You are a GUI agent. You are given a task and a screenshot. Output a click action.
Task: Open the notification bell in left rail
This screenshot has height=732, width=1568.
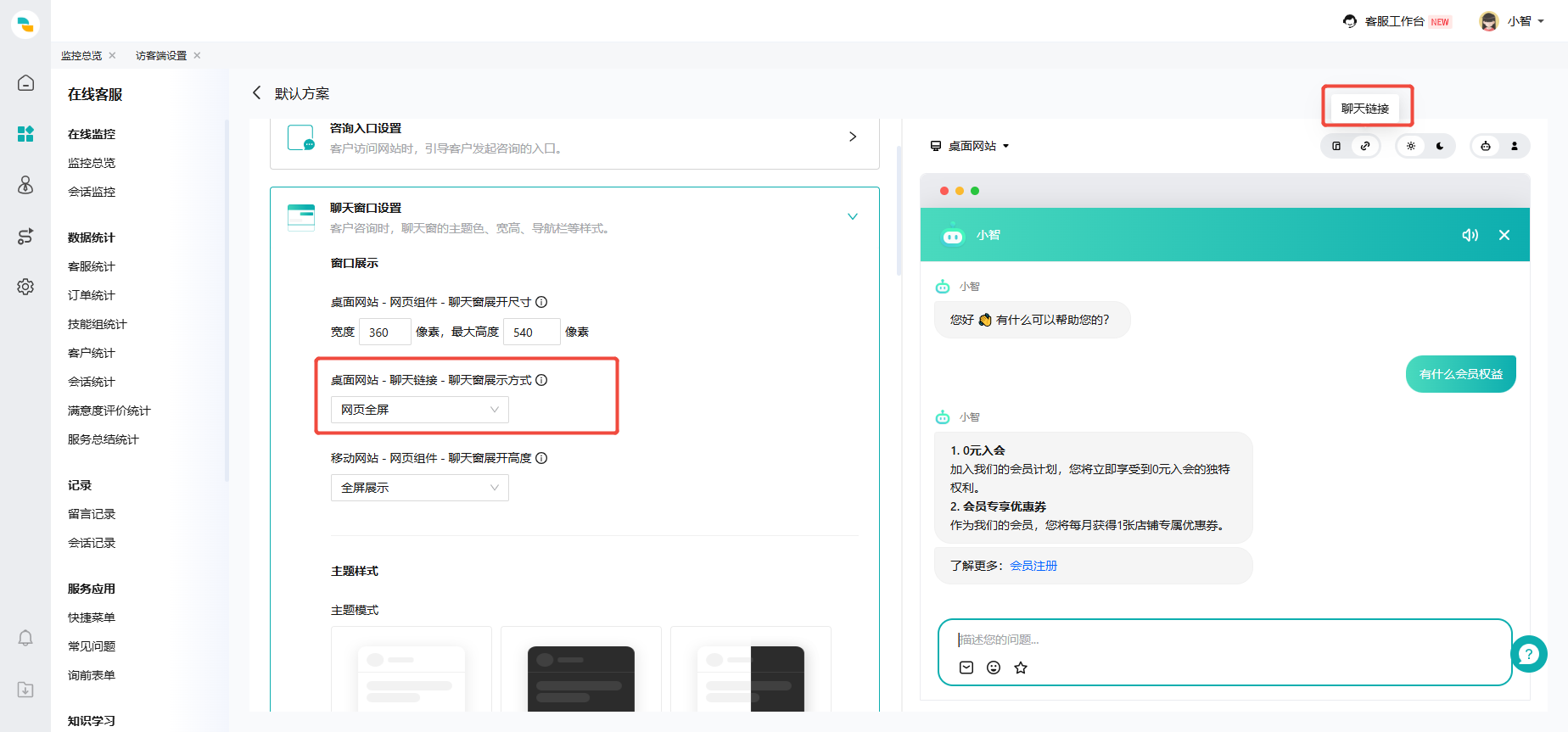[x=25, y=638]
